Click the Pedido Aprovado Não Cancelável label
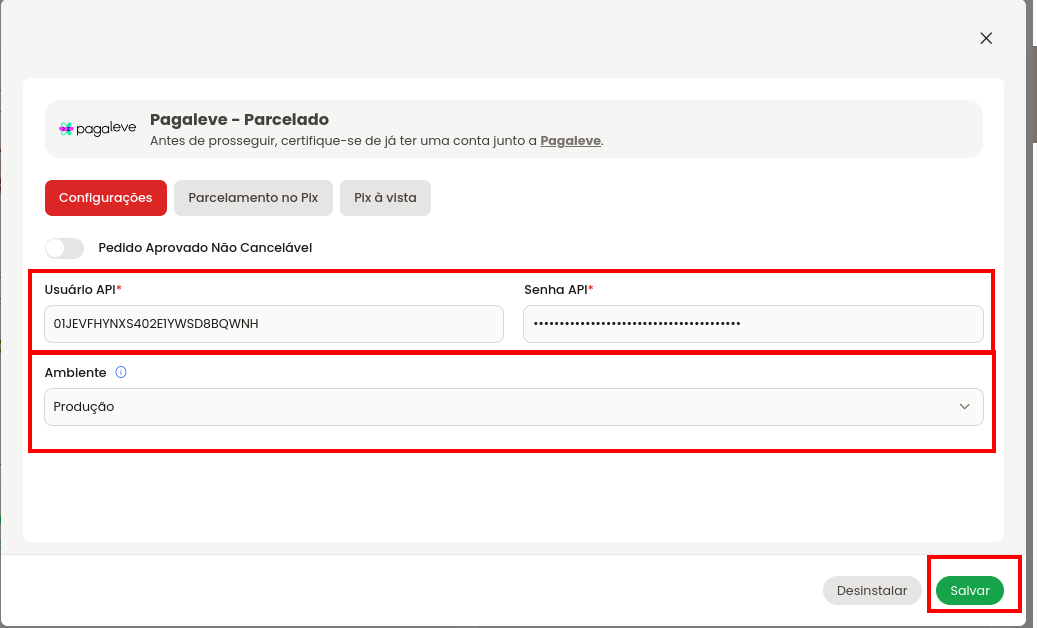 point(205,248)
